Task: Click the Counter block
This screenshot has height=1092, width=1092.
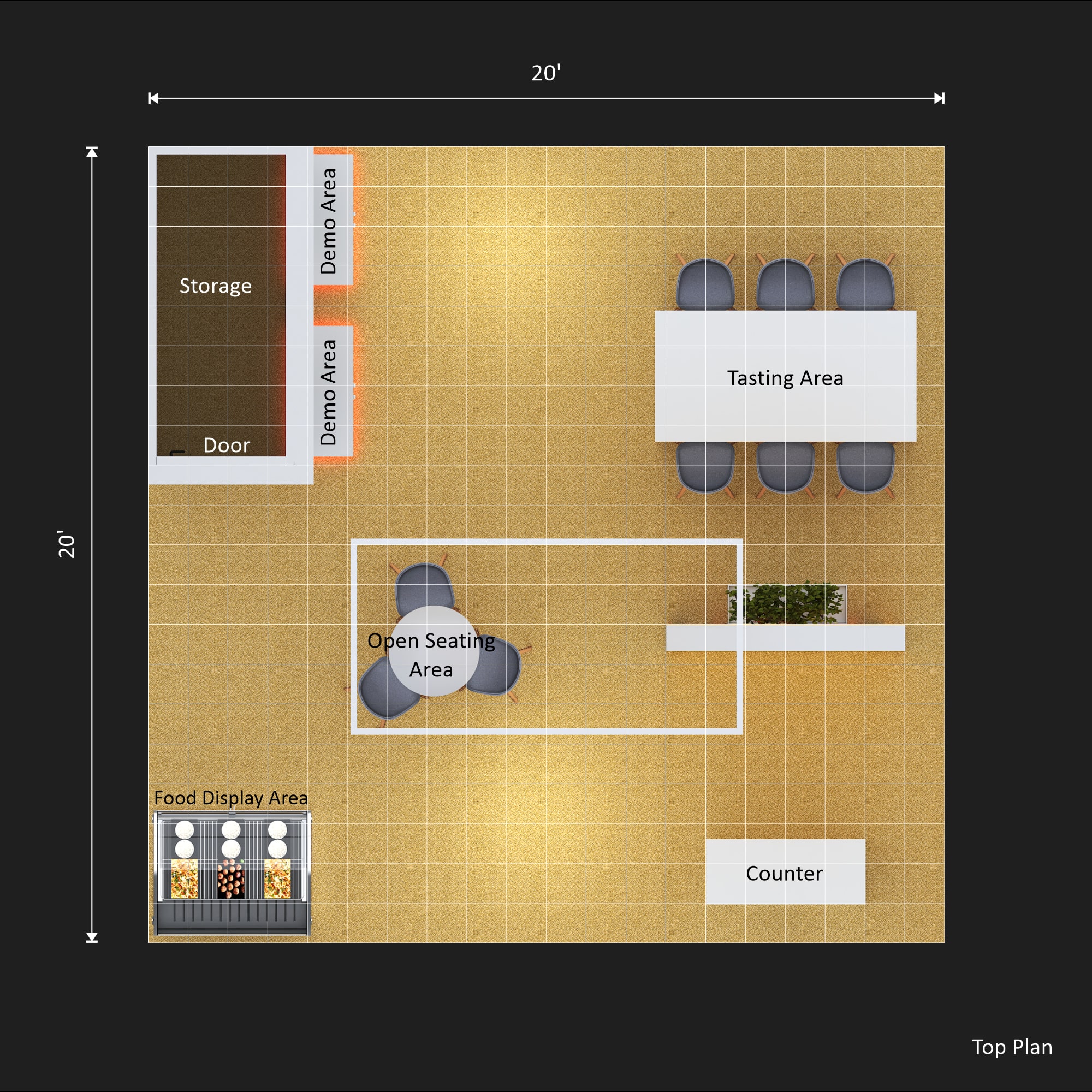Action: [x=785, y=873]
